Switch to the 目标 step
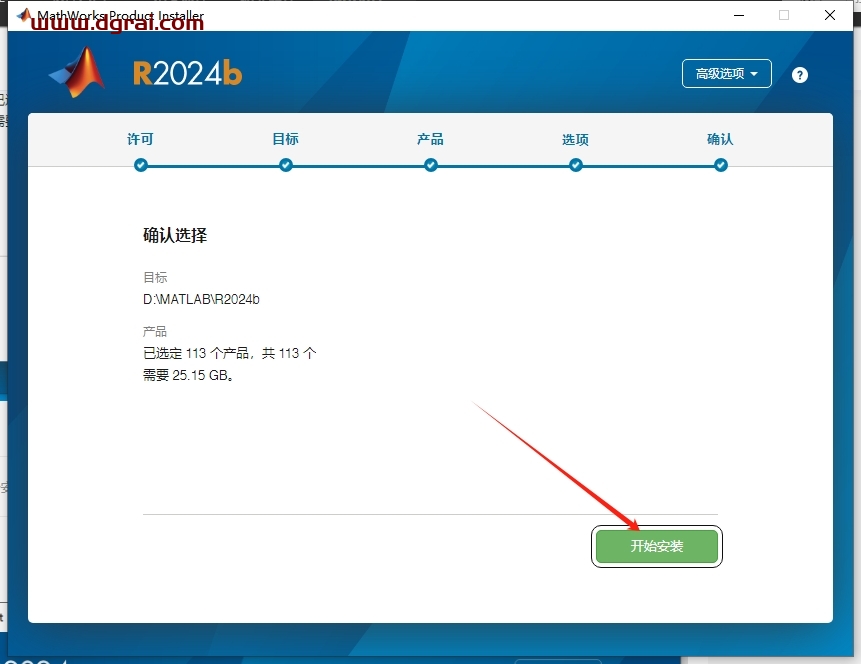The width and height of the screenshot is (861, 664). (285, 141)
